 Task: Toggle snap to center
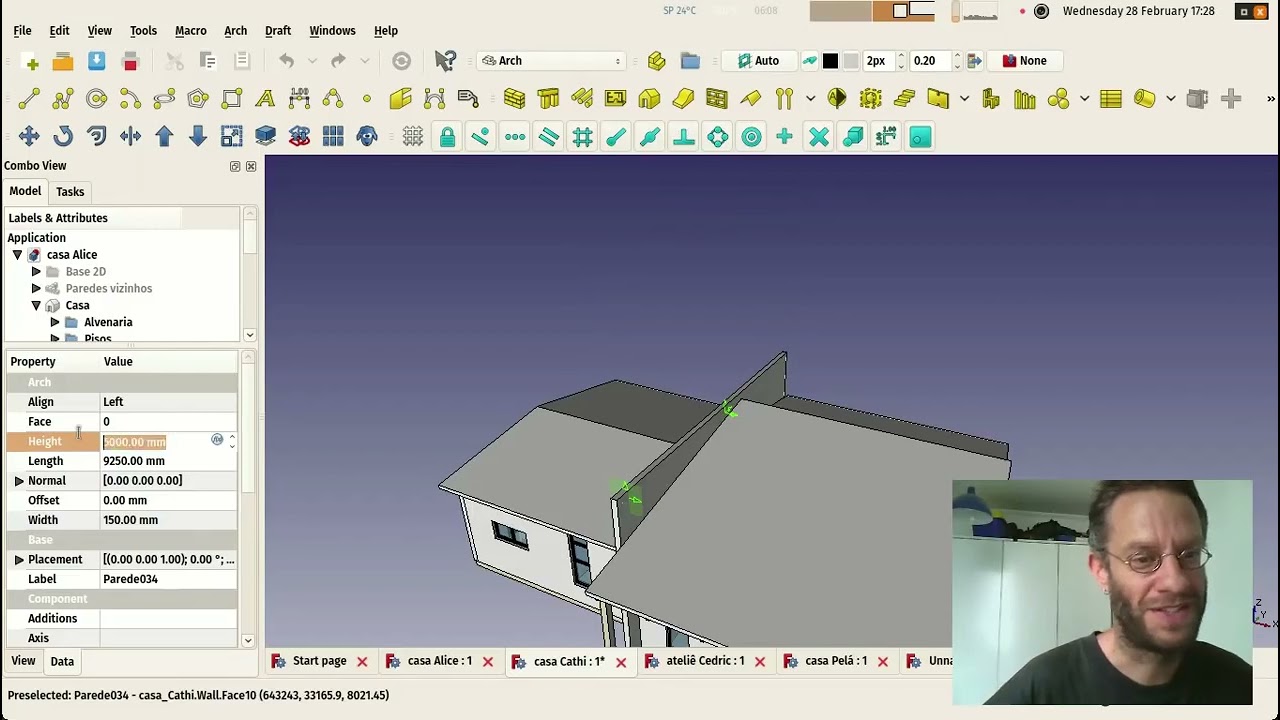(x=751, y=136)
